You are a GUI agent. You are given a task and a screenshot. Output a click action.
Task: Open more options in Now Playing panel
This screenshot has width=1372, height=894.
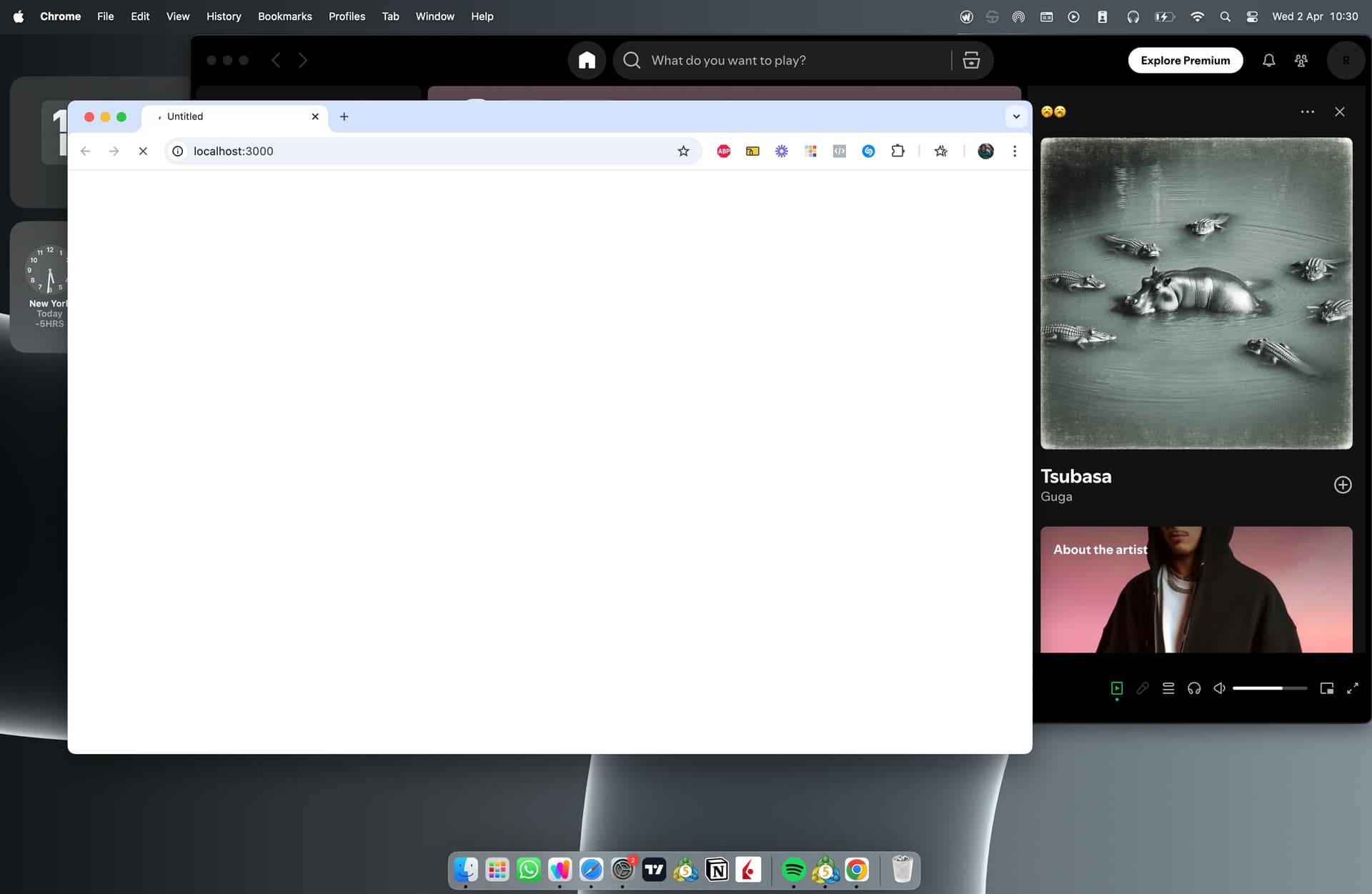1307,112
